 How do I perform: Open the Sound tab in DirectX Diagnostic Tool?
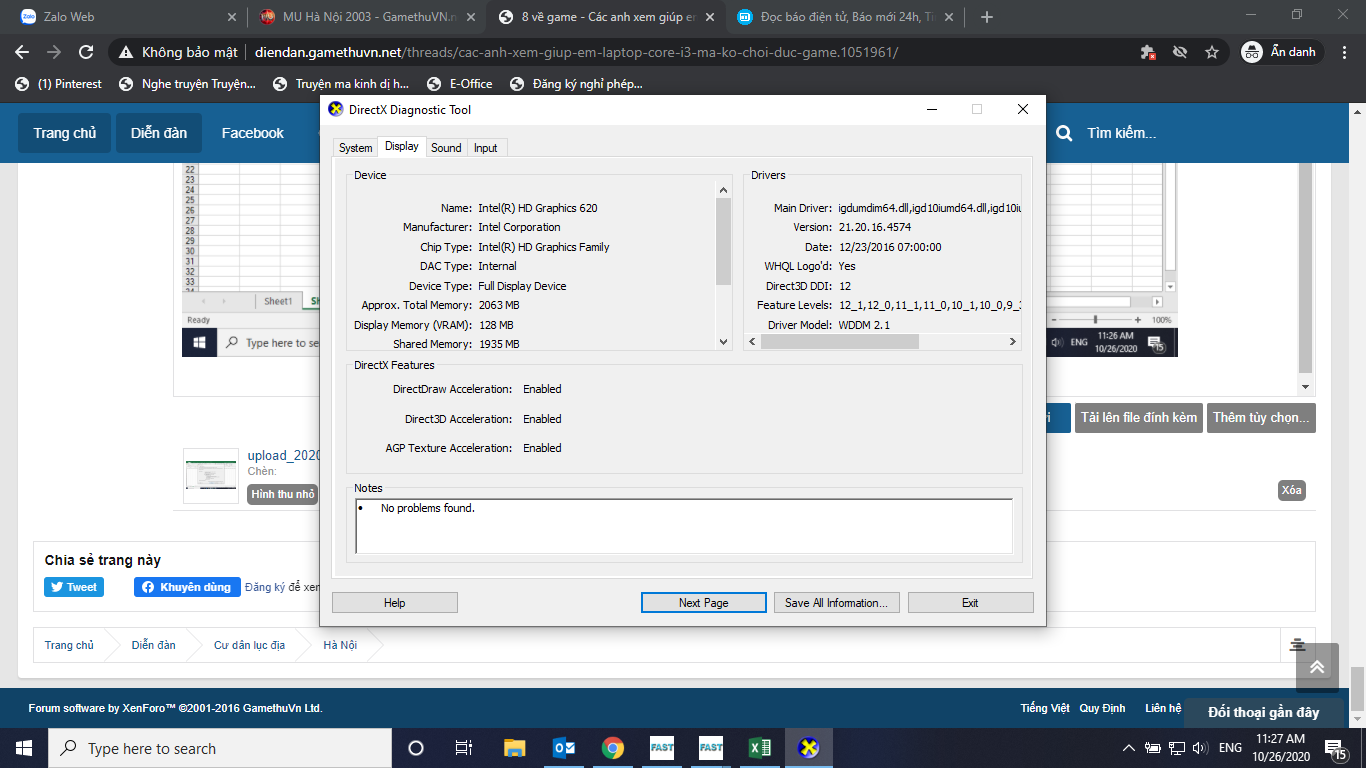pyautogui.click(x=446, y=148)
